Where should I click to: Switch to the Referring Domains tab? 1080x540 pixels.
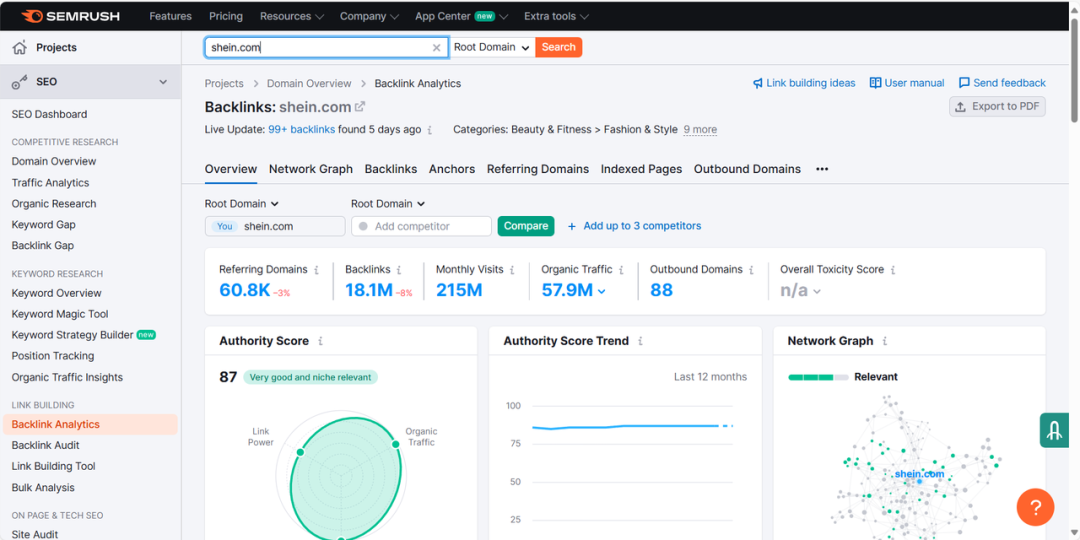click(x=538, y=169)
